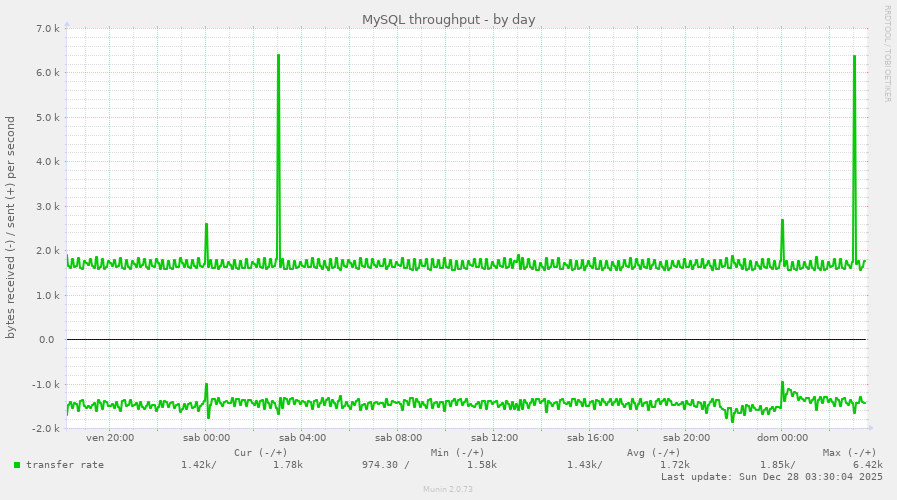
Task: Click the y-axis label '5.0 k'
Action: coord(48,117)
